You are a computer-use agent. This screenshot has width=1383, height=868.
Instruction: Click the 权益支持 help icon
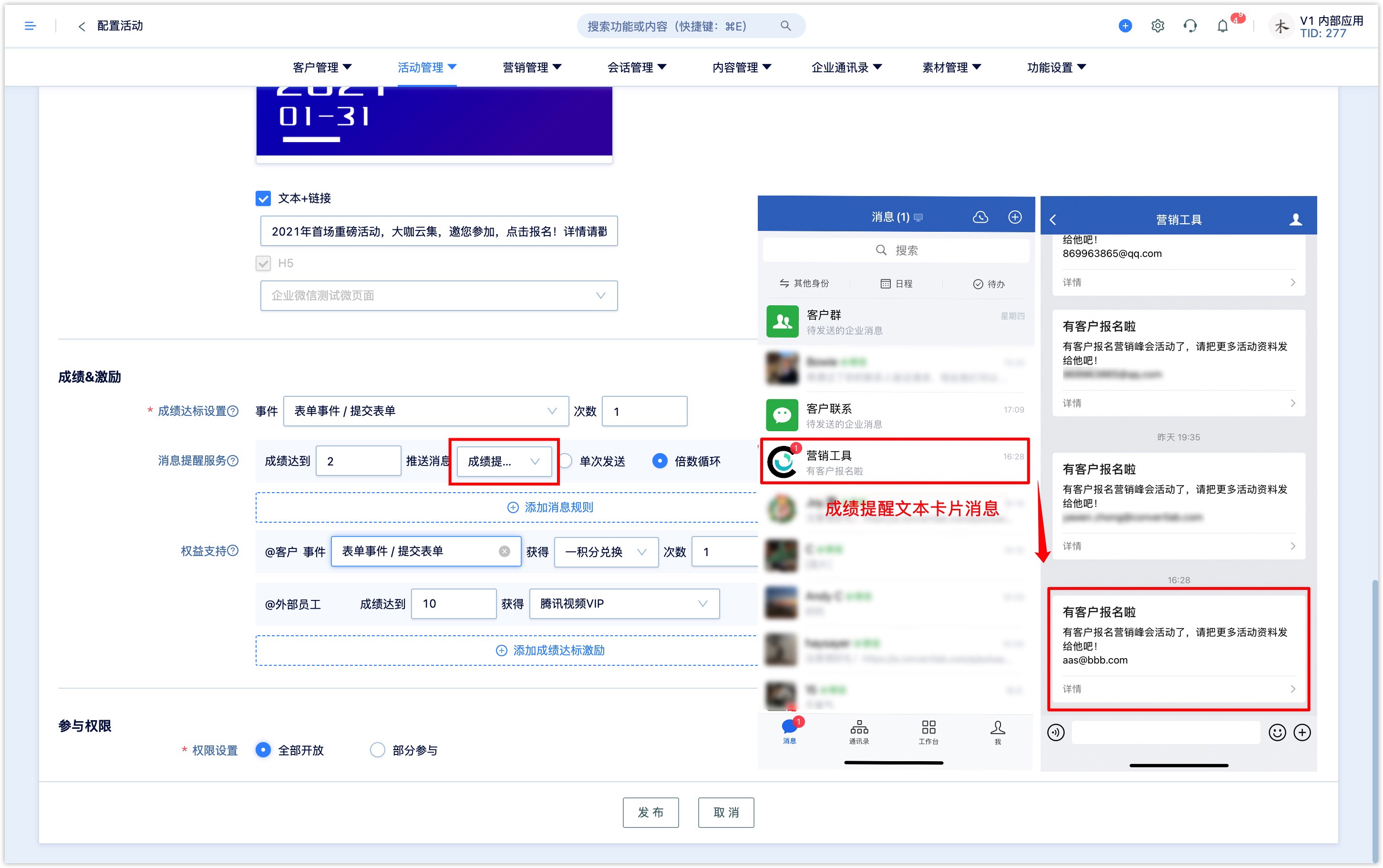(x=233, y=550)
